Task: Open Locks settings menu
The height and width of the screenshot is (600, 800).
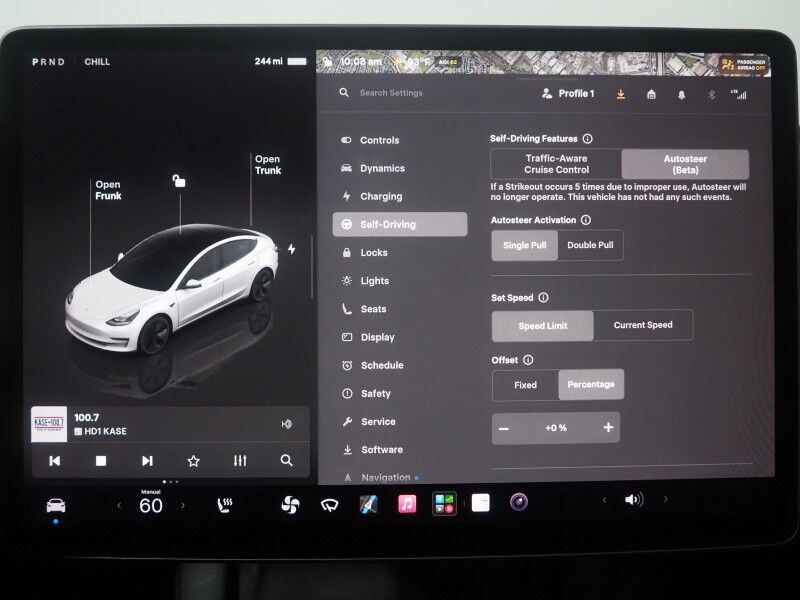Action: (x=400, y=253)
